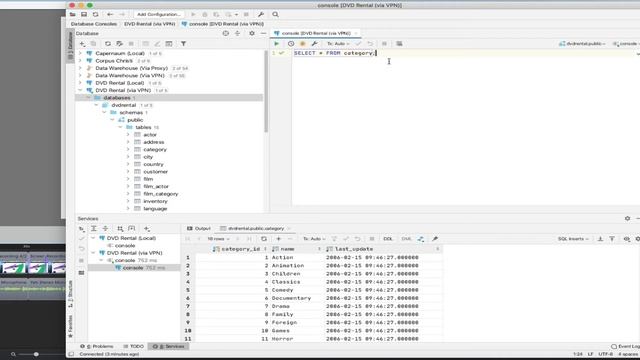The width and height of the screenshot is (640, 360).
Task: Select the customer table in tree
Action: click(x=156, y=172)
